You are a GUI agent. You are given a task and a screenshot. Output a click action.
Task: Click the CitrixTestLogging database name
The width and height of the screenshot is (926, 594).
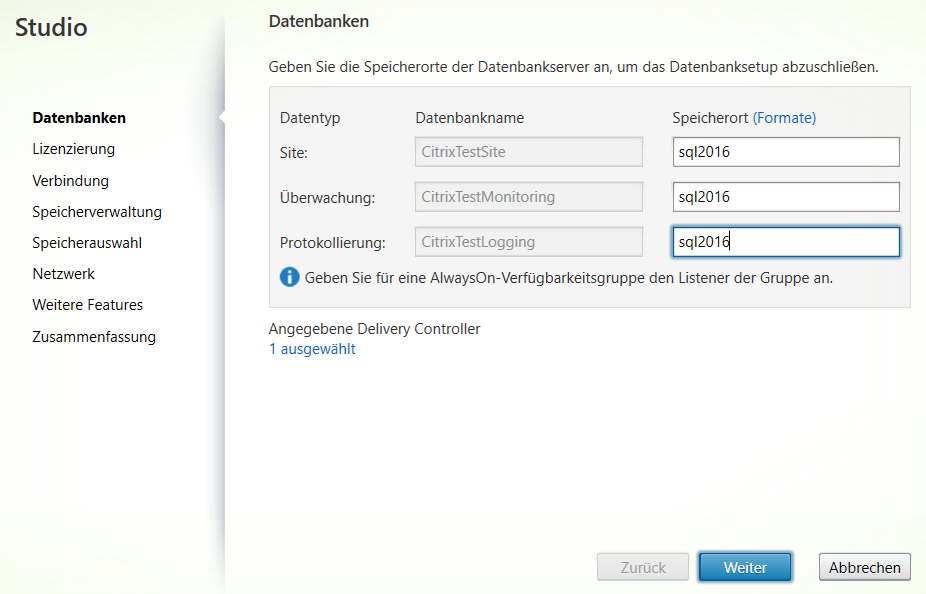(528, 241)
